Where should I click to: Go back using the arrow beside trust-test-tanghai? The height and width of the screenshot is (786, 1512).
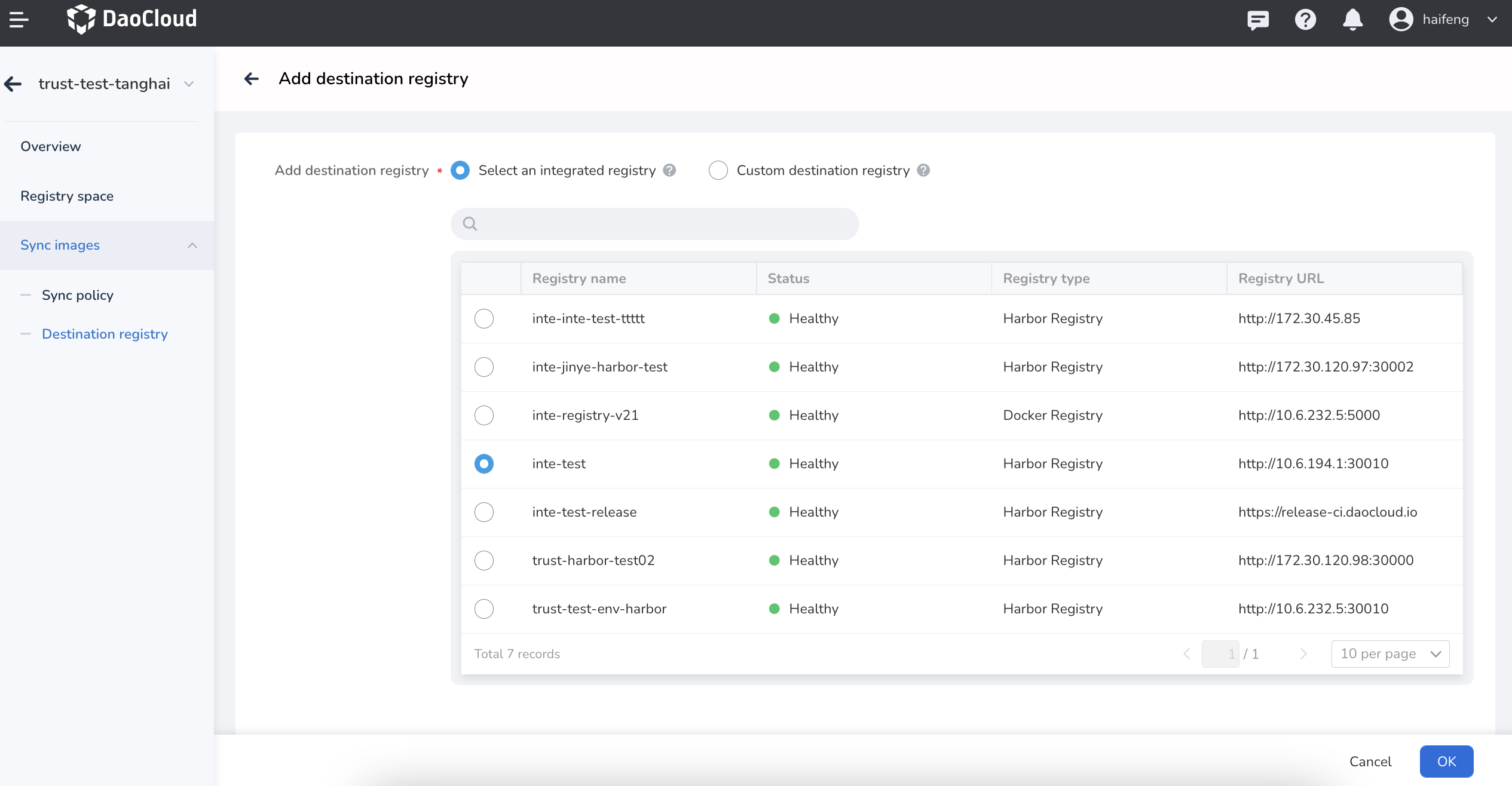tap(13, 84)
